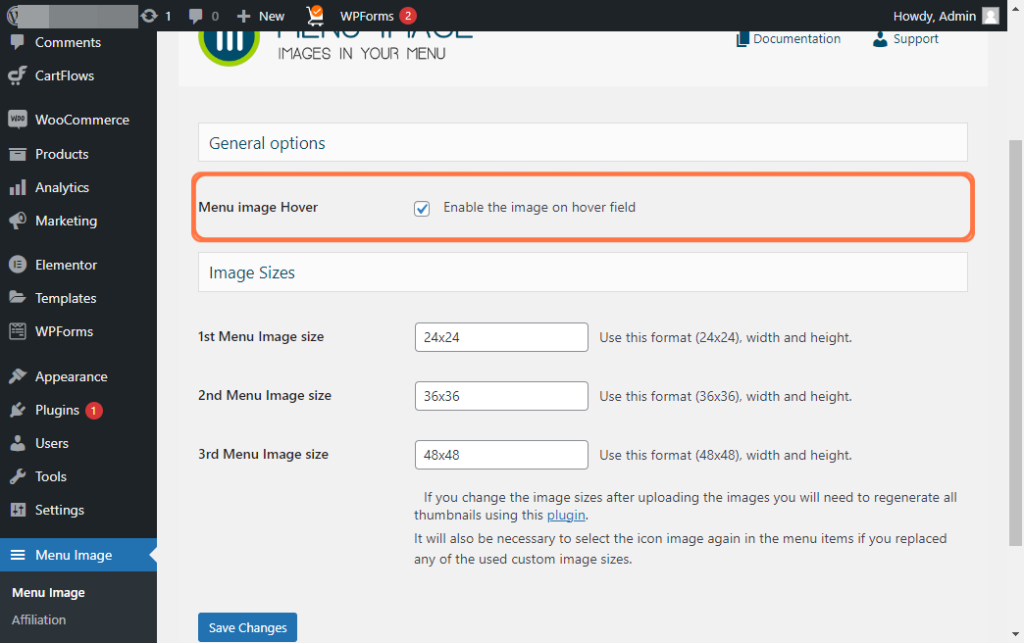The width and height of the screenshot is (1024, 643).
Task: Open the updates icon in admin bar
Action: point(150,16)
